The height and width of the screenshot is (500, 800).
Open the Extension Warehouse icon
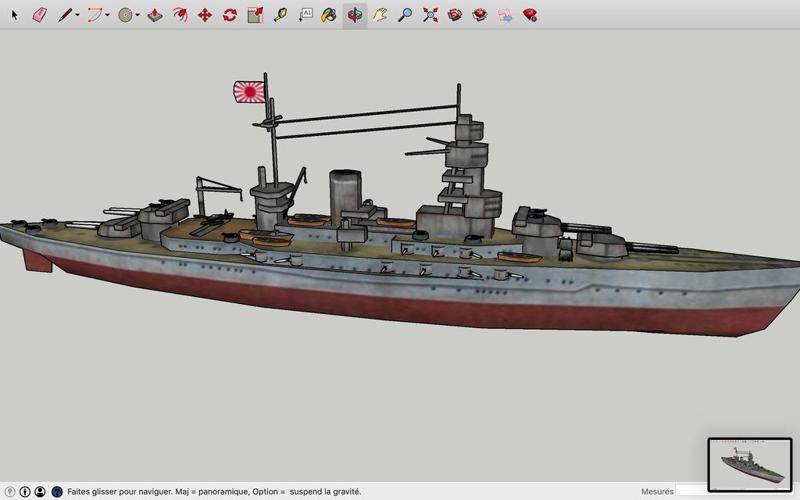[480, 15]
